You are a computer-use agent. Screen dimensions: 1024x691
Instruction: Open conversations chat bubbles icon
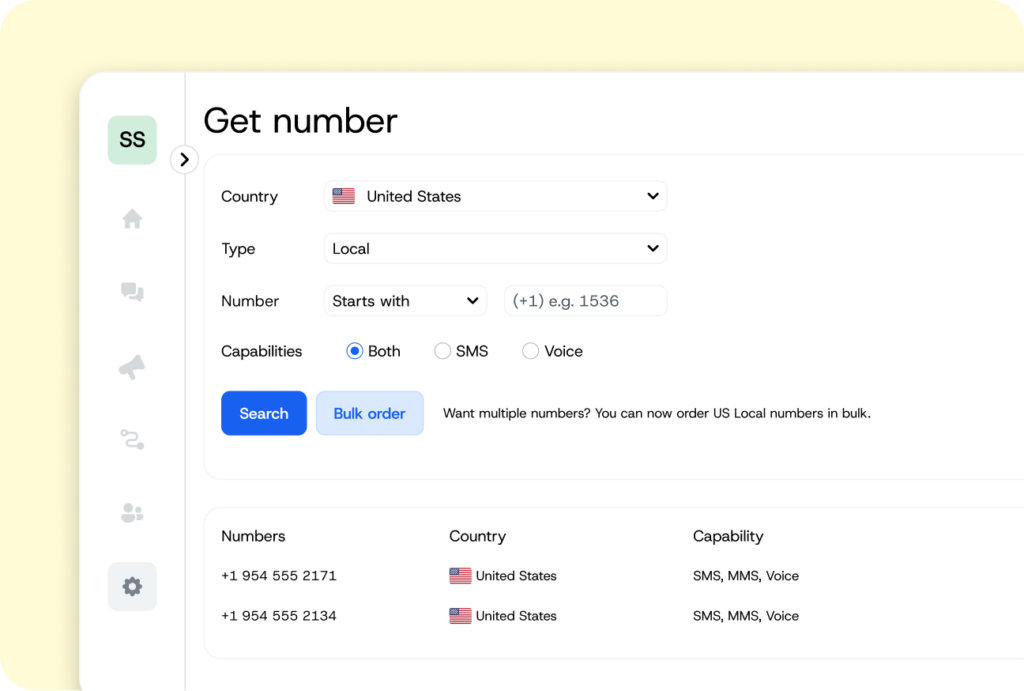tap(132, 291)
